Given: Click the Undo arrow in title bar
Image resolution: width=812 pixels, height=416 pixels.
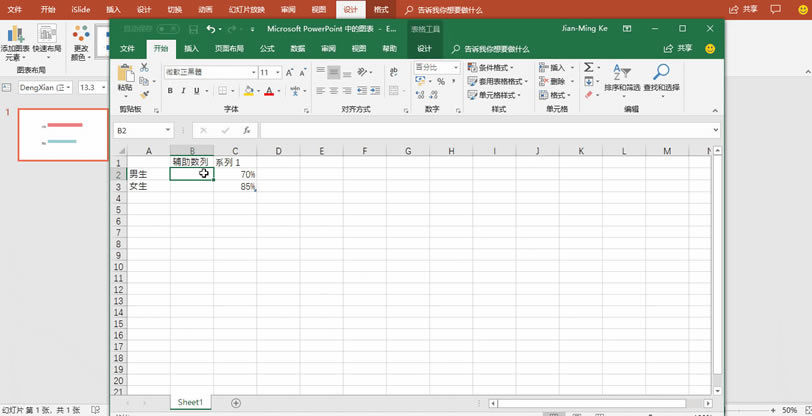Looking at the screenshot, I should pyautogui.click(x=210, y=29).
